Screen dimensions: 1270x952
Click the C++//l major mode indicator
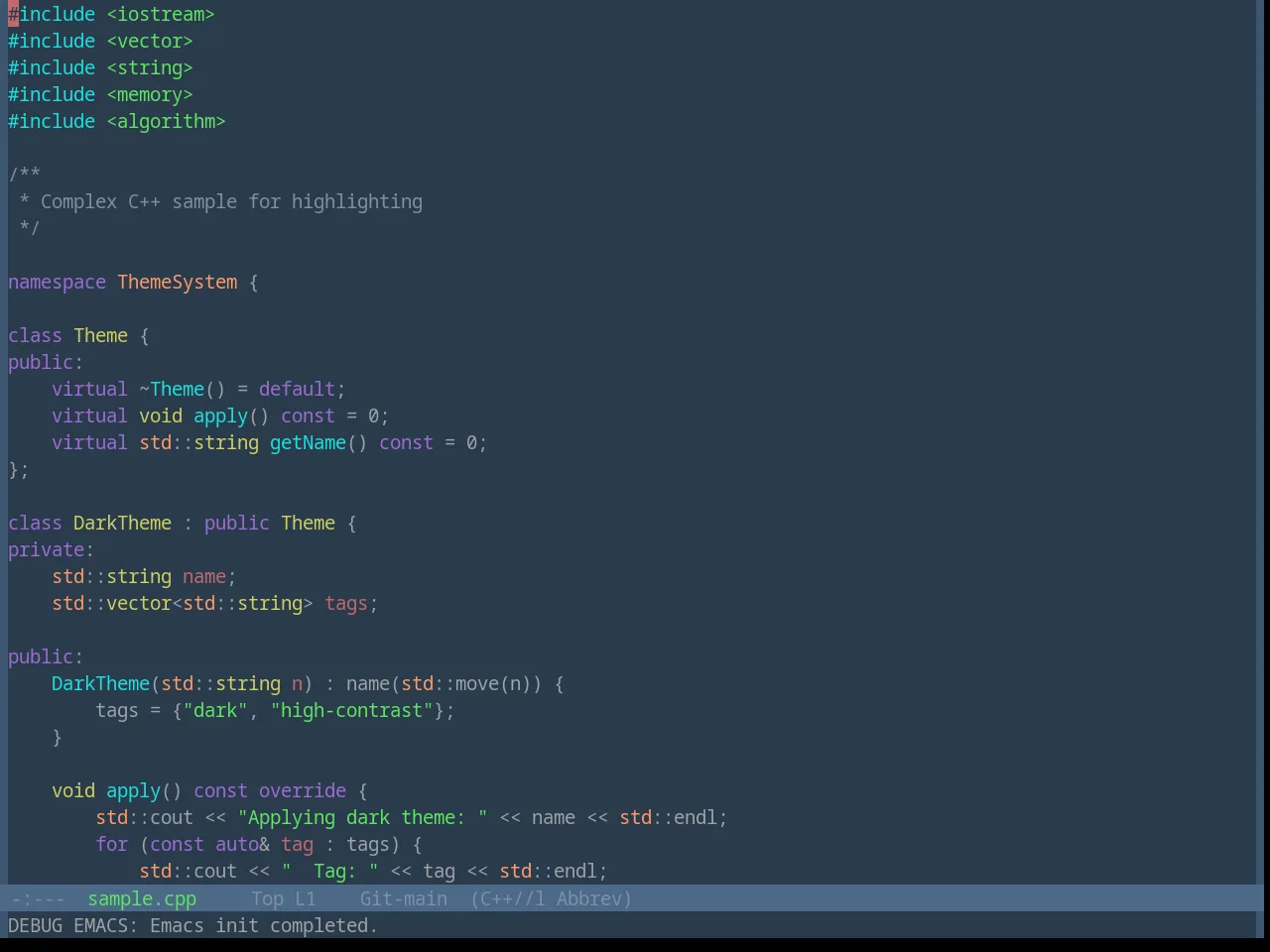point(508,899)
